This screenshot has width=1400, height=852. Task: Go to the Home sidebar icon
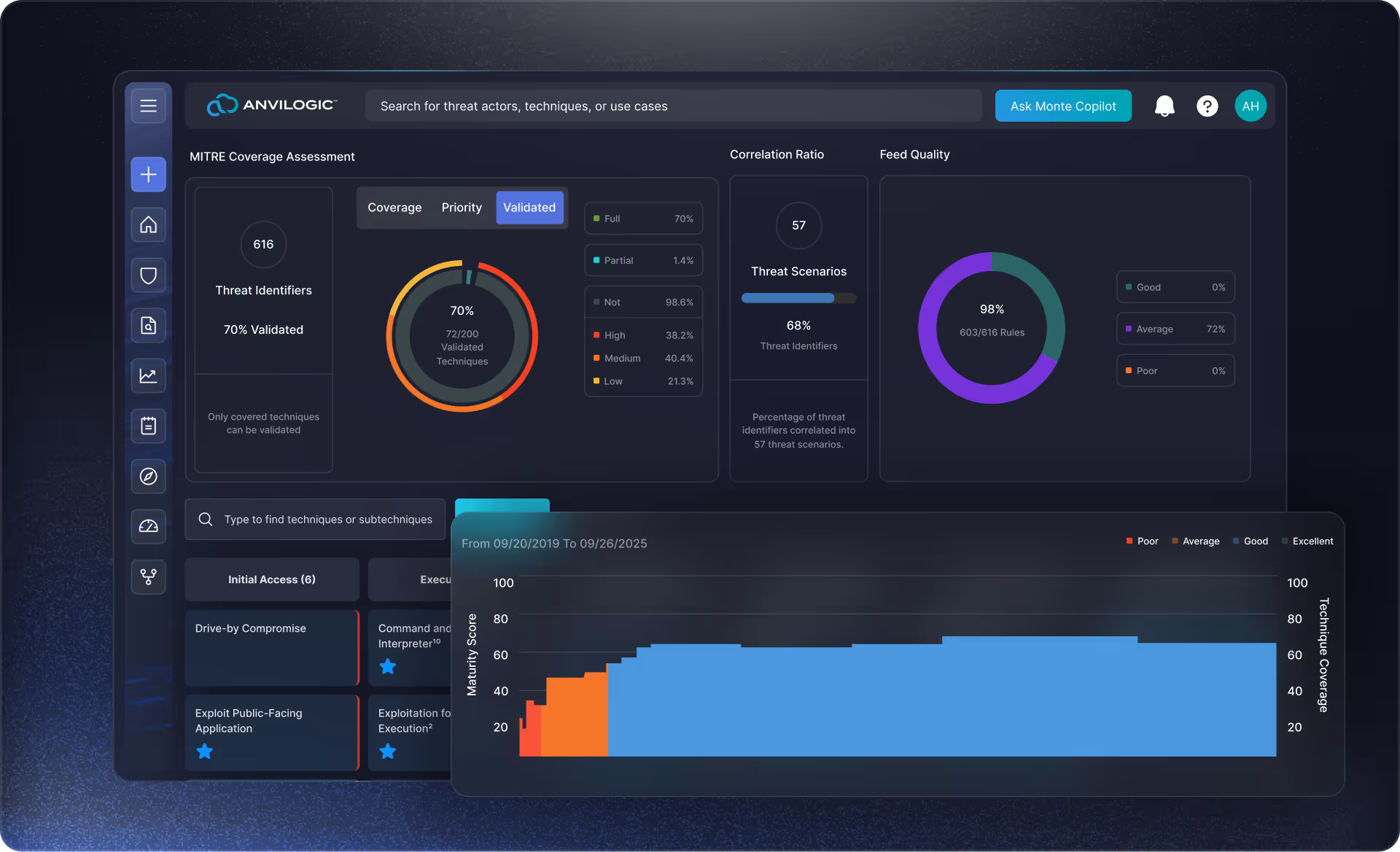point(148,224)
